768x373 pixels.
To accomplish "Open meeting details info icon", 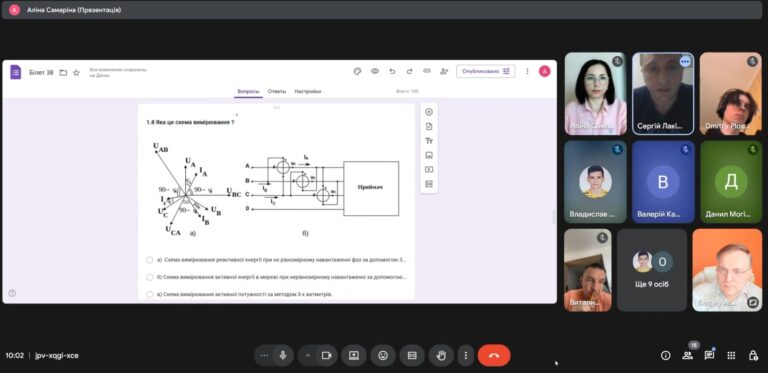I will coord(665,356).
